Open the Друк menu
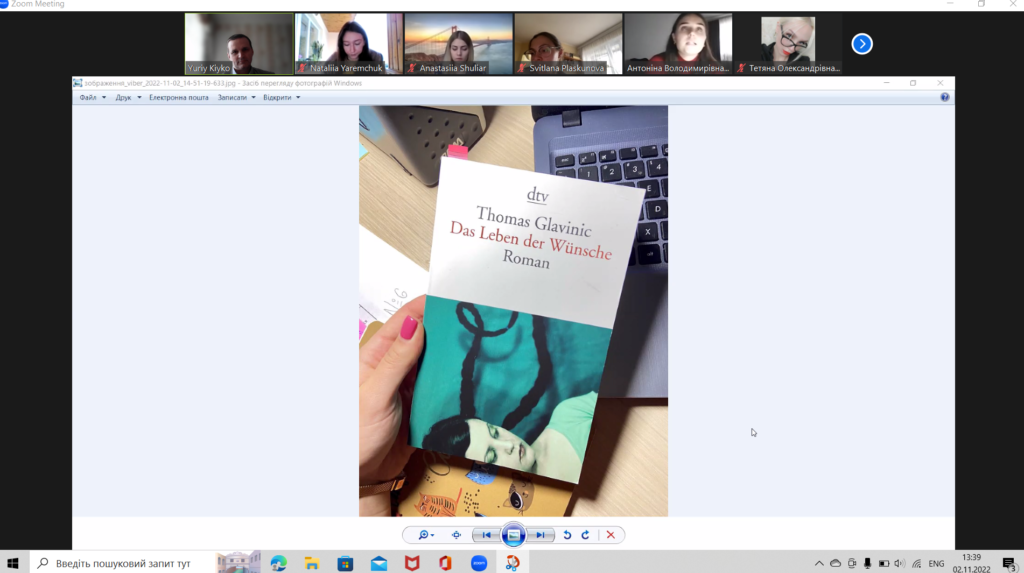This screenshot has width=1024, height=573. click(128, 97)
